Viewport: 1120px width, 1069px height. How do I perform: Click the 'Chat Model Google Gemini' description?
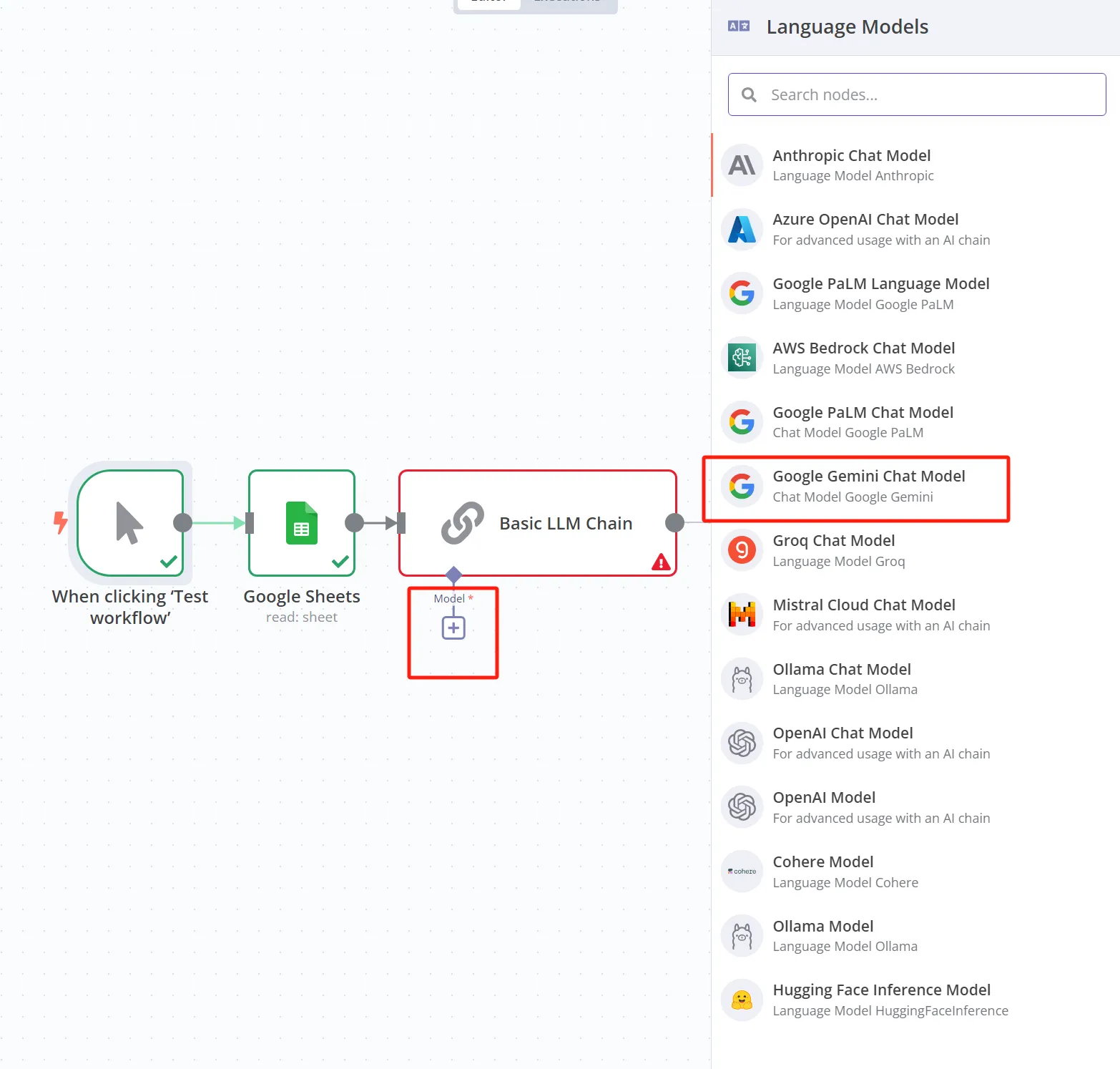853,497
